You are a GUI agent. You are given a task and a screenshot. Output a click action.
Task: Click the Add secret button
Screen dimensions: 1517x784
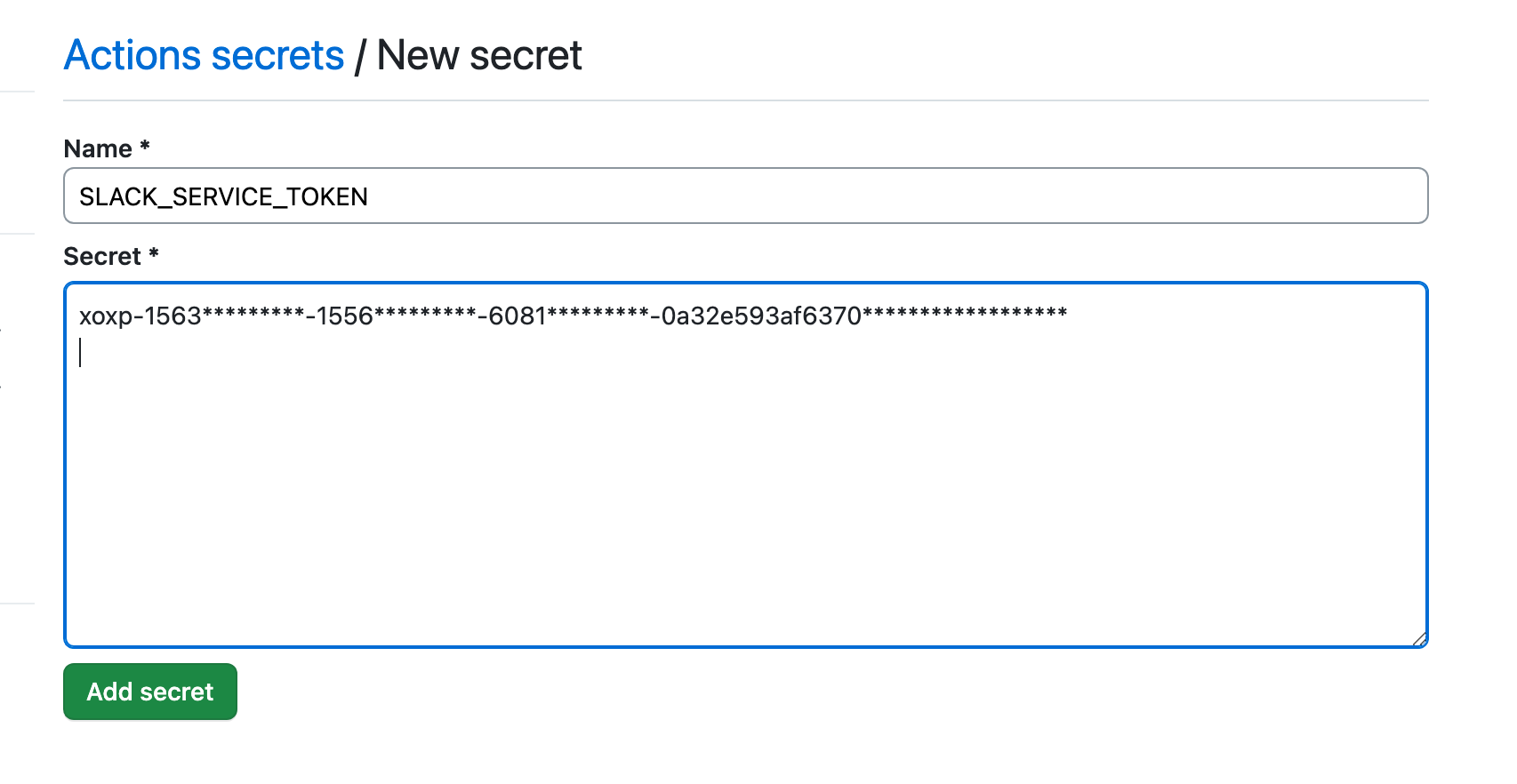(149, 692)
